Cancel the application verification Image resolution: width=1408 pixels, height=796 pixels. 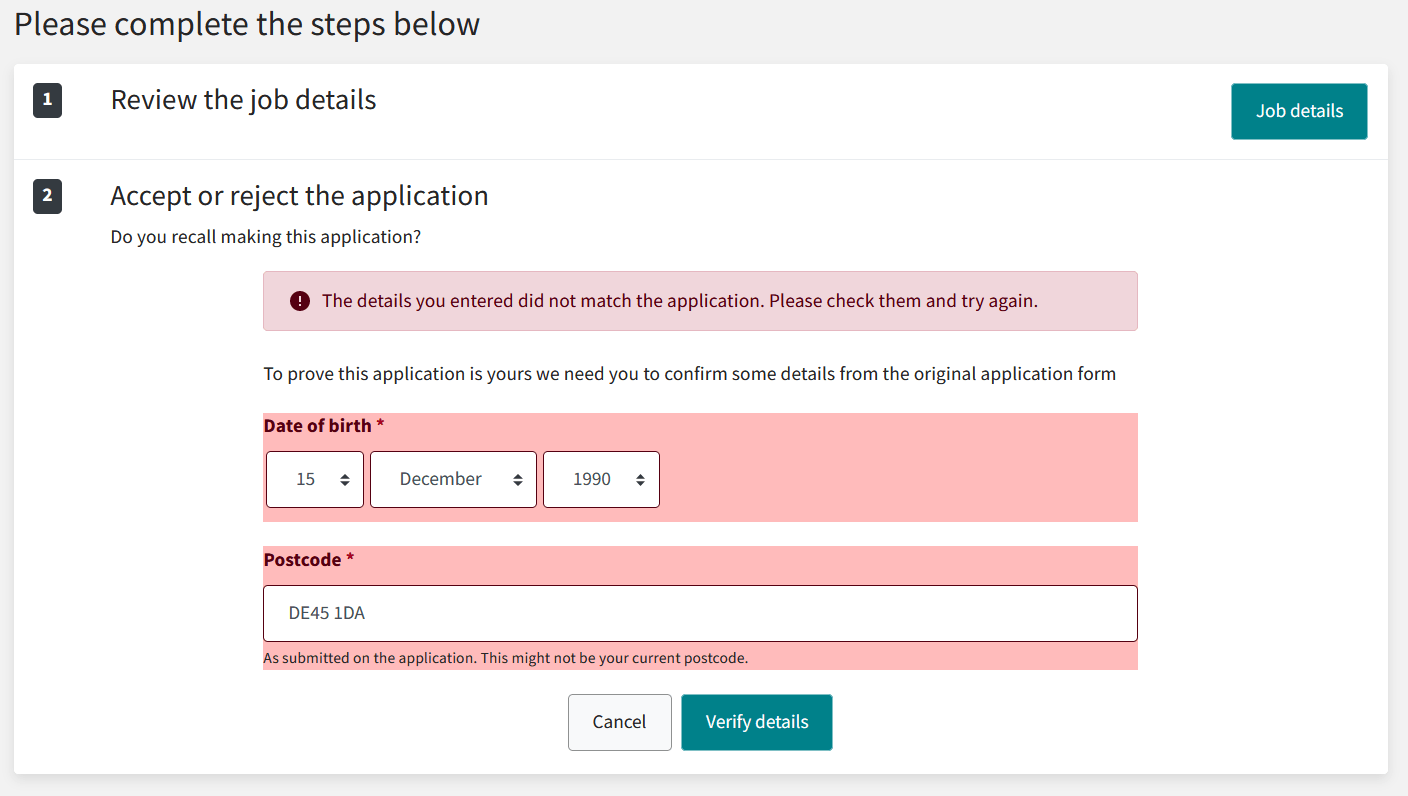tap(619, 722)
